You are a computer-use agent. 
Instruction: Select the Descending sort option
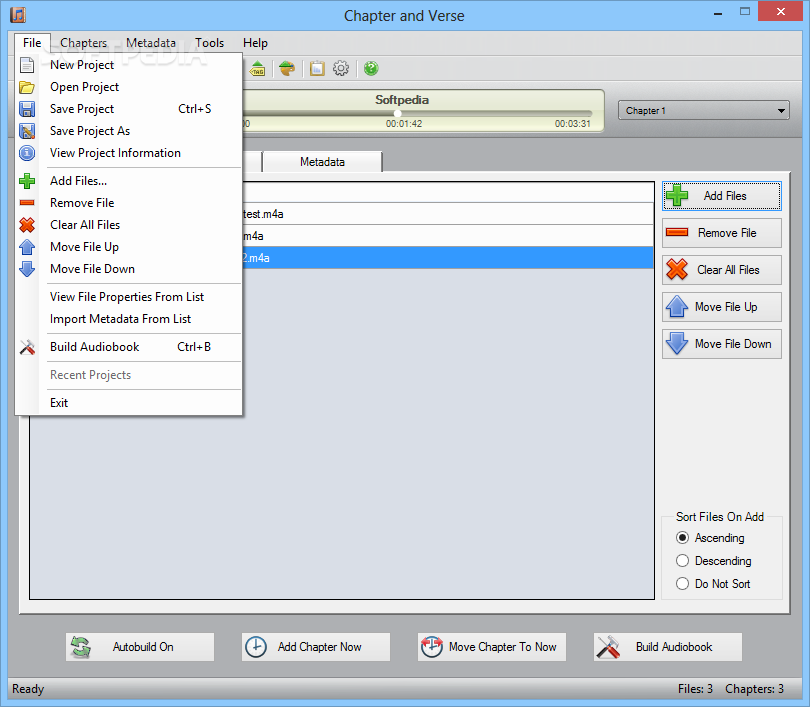coord(714,561)
